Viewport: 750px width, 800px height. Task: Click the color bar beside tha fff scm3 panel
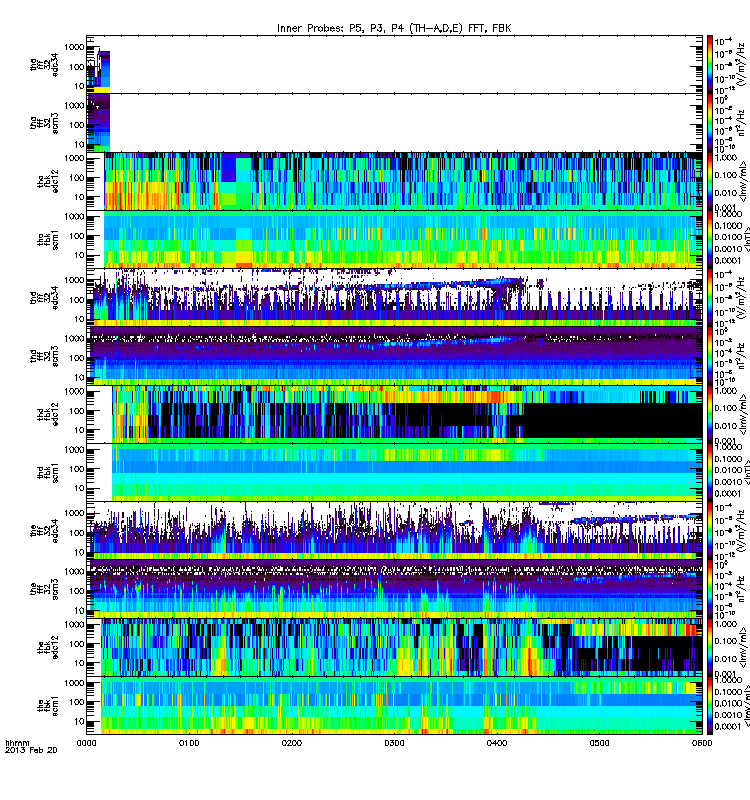pos(710,123)
